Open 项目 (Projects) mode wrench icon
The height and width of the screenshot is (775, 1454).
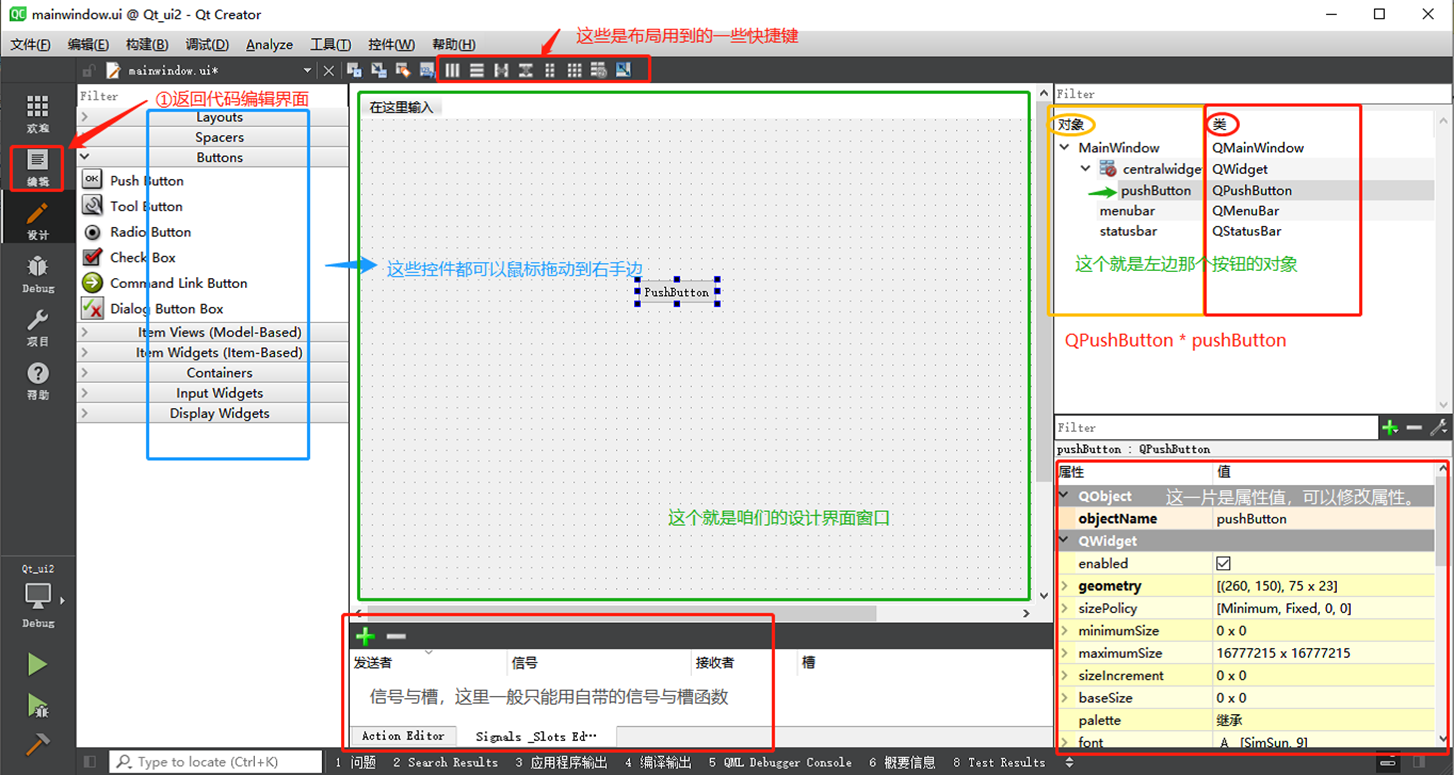(x=37, y=327)
